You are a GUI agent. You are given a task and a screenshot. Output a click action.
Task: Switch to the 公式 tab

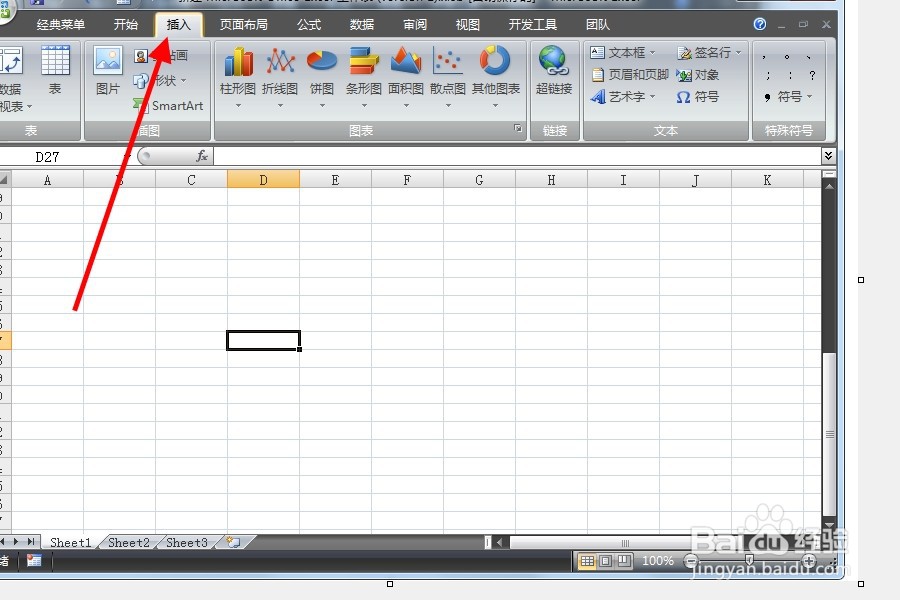tap(309, 25)
